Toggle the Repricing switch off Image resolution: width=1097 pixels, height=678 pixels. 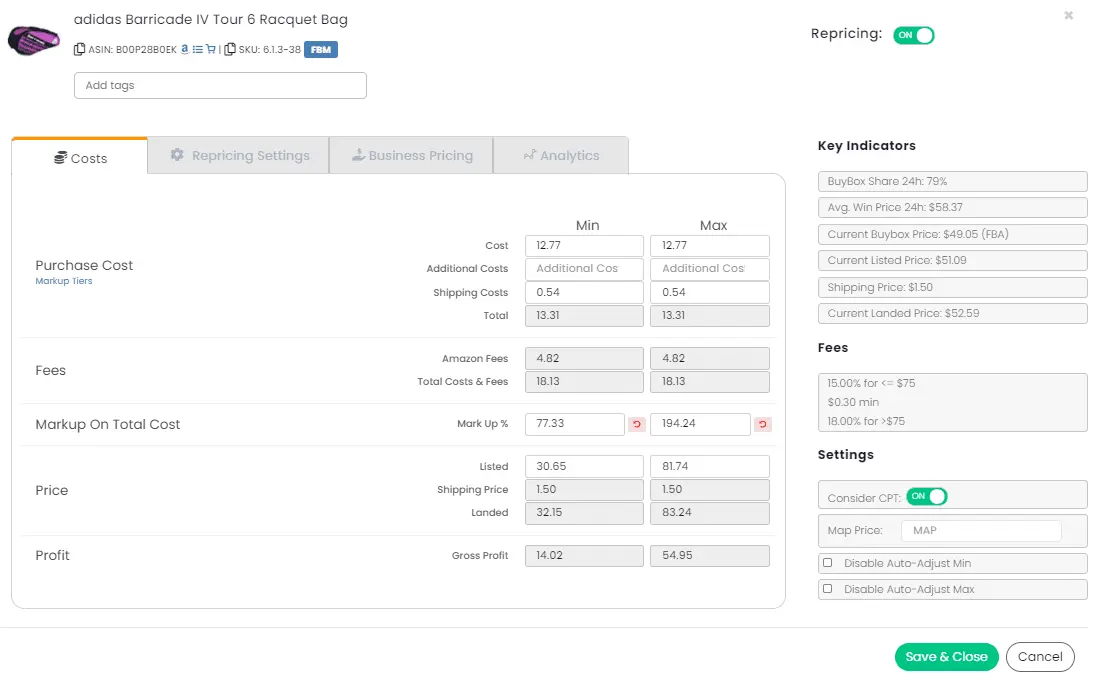tap(914, 35)
